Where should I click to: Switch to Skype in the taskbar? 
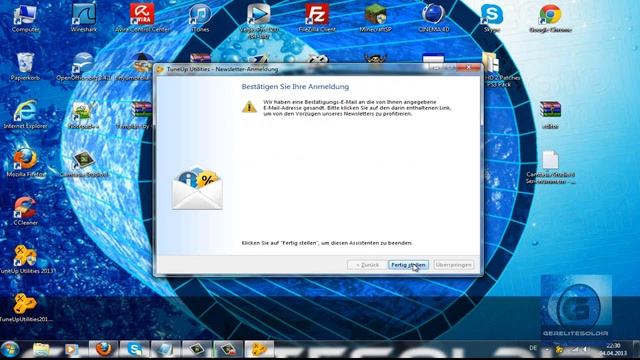click(x=134, y=349)
